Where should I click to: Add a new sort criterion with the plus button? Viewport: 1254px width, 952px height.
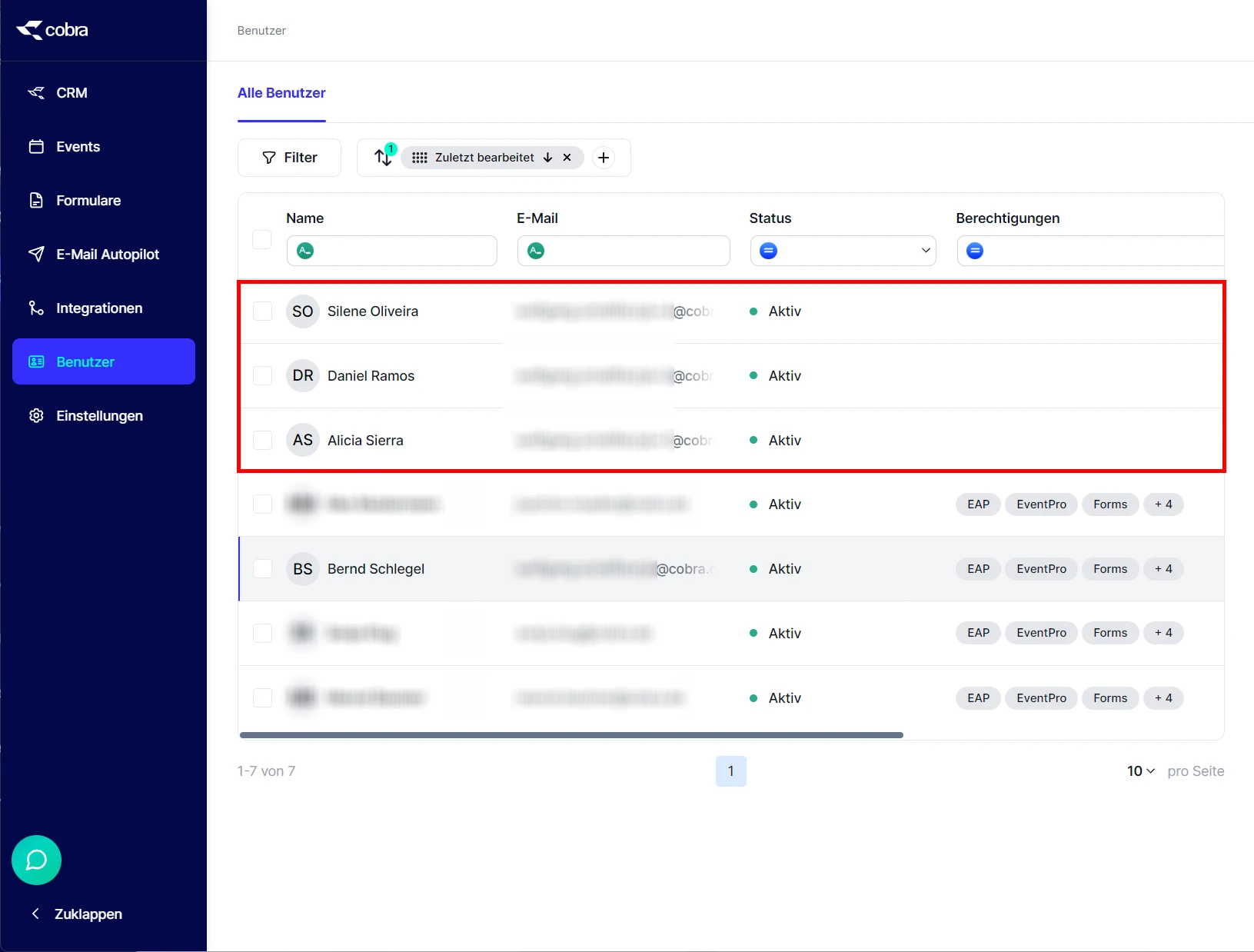(604, 157)
